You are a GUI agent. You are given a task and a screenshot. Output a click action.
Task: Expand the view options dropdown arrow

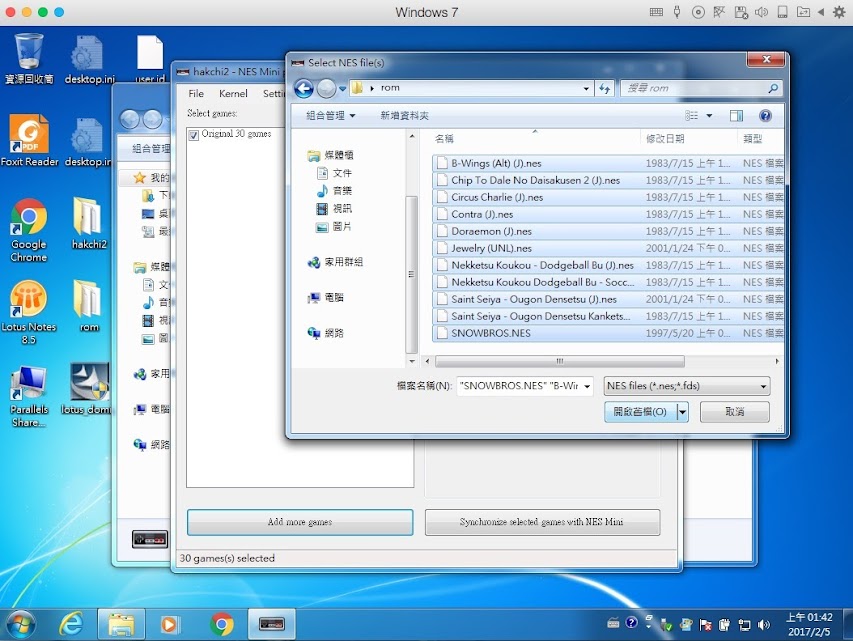709,115
